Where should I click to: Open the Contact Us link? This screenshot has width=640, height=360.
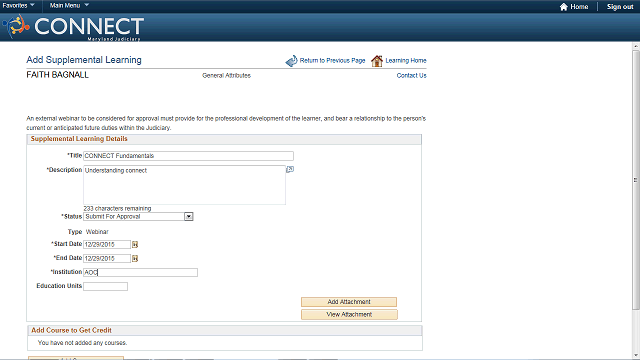[411, 76]
